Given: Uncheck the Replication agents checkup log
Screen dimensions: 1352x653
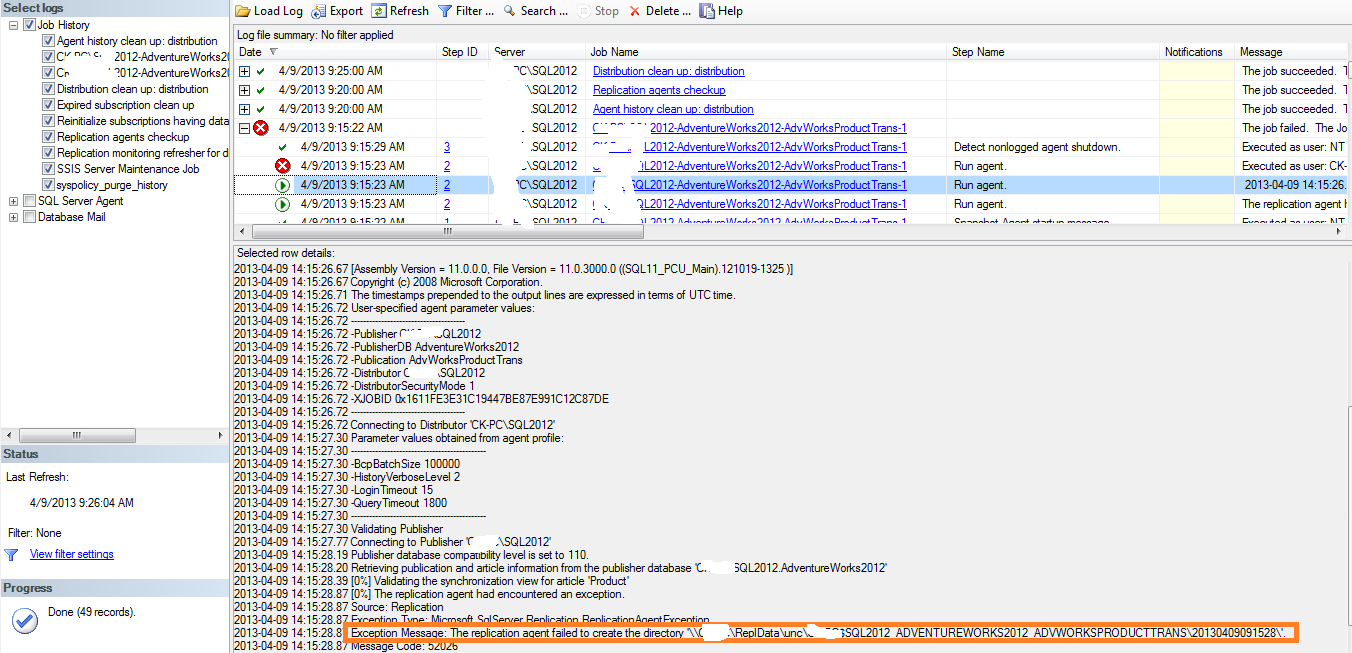Looking at the screenshot, I should coord(48,137).
